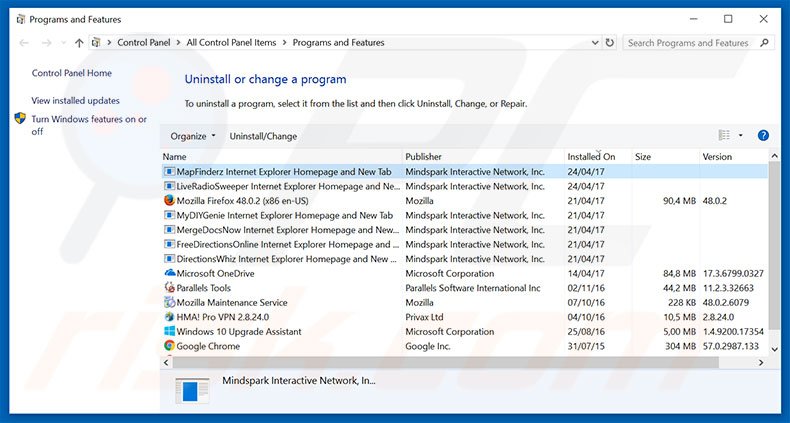The image size is (790, 423).
Task: Open the recent locations dropdown arrow
Action: [63, 43]
